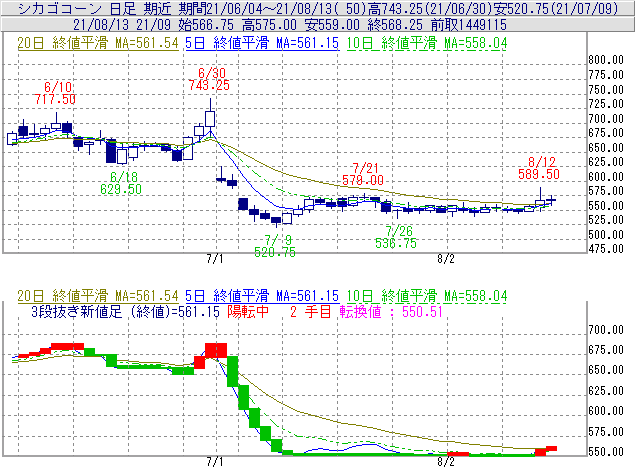Click the red block at 6/30 peak in lower chart
The image size is (635, 475).
(216, 350)
